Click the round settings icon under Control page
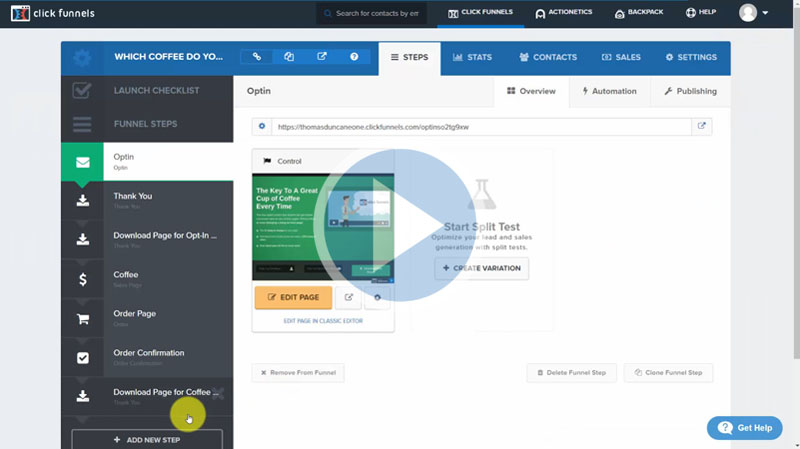Viewport: 800px width, 449px height. click(377, 297)
